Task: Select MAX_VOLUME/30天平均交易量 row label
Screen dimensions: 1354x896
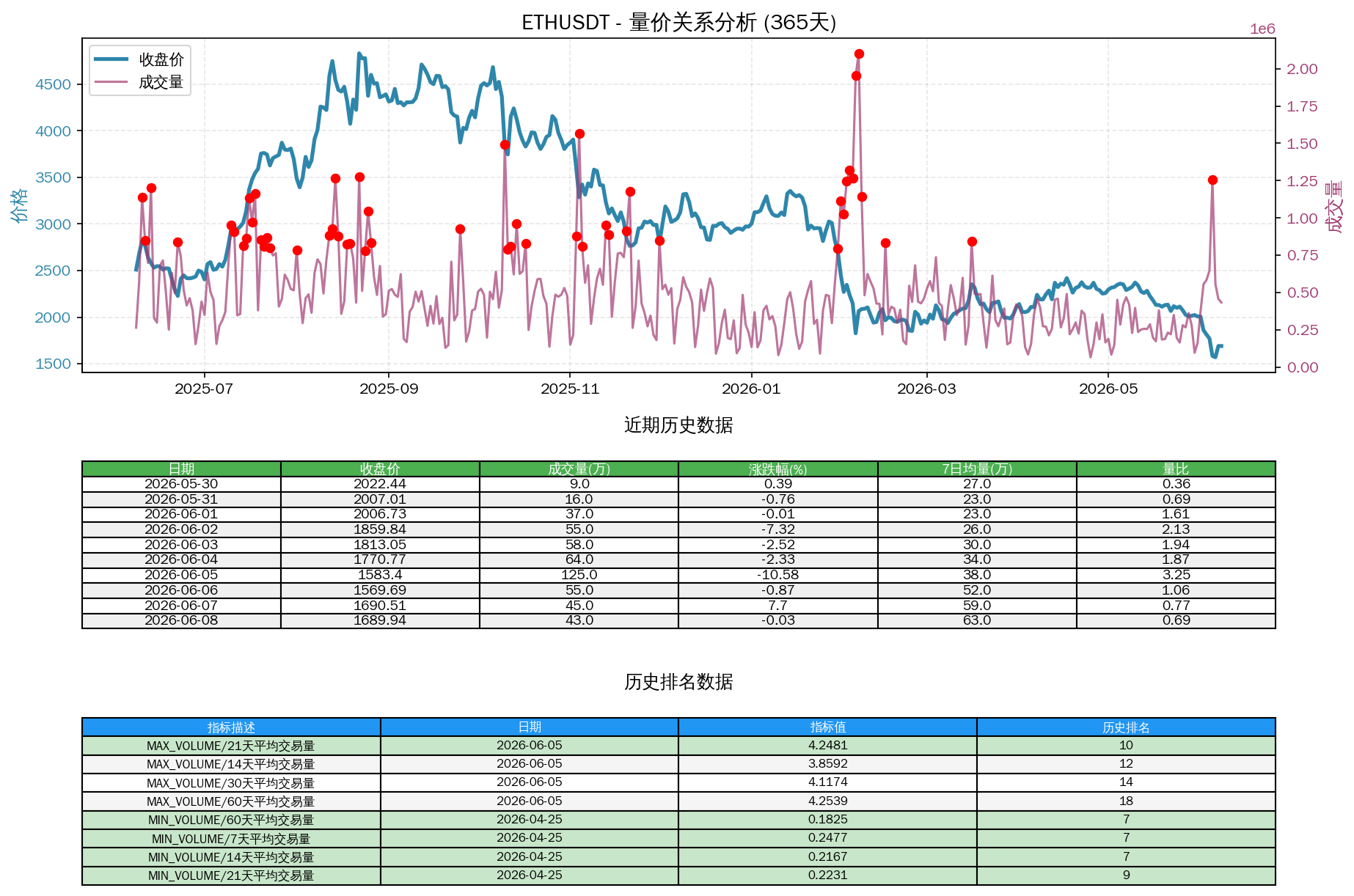Action: tap(231, 783)
